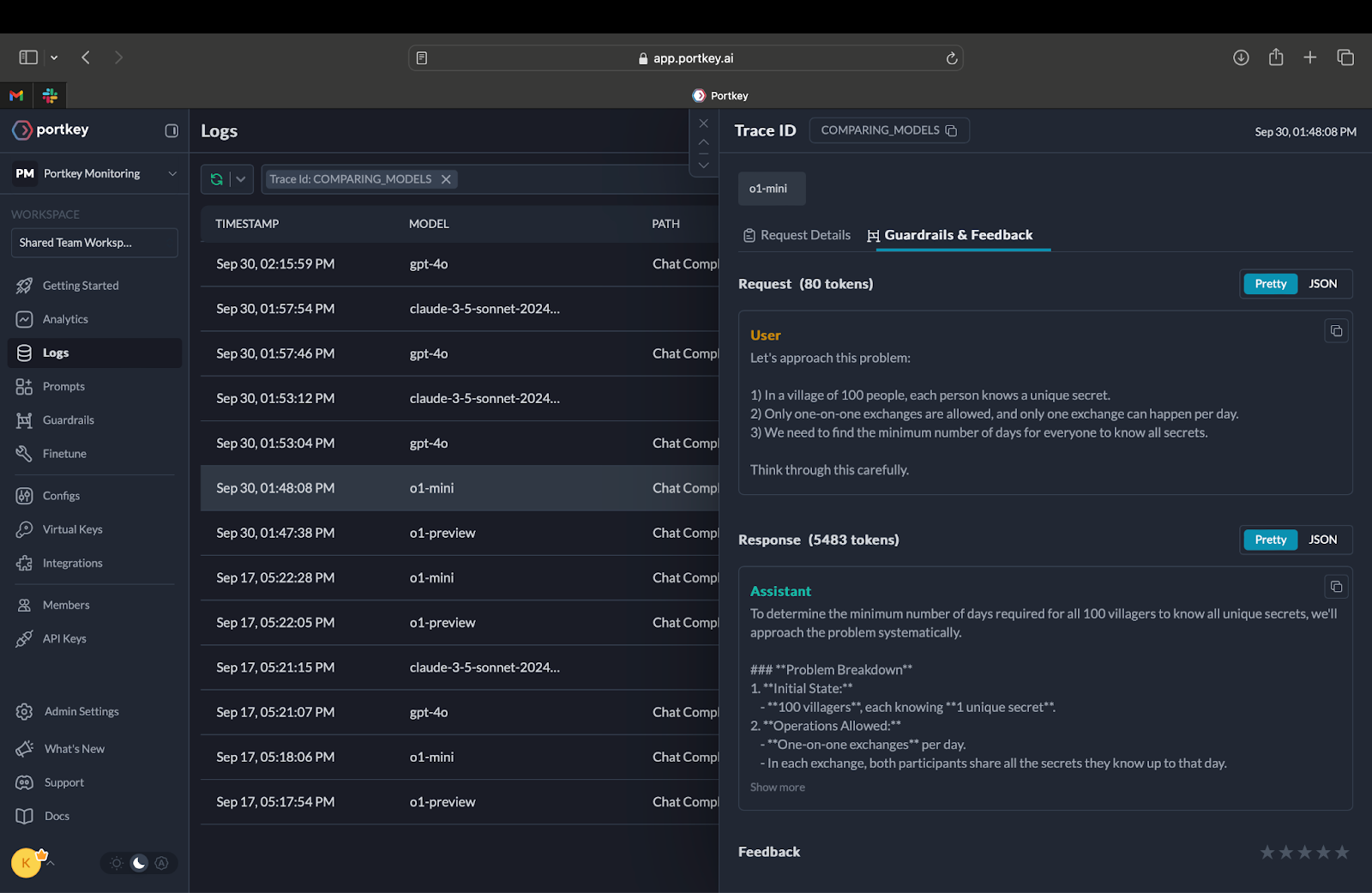Open Safari sidebar options chevron

coord(54,57)
